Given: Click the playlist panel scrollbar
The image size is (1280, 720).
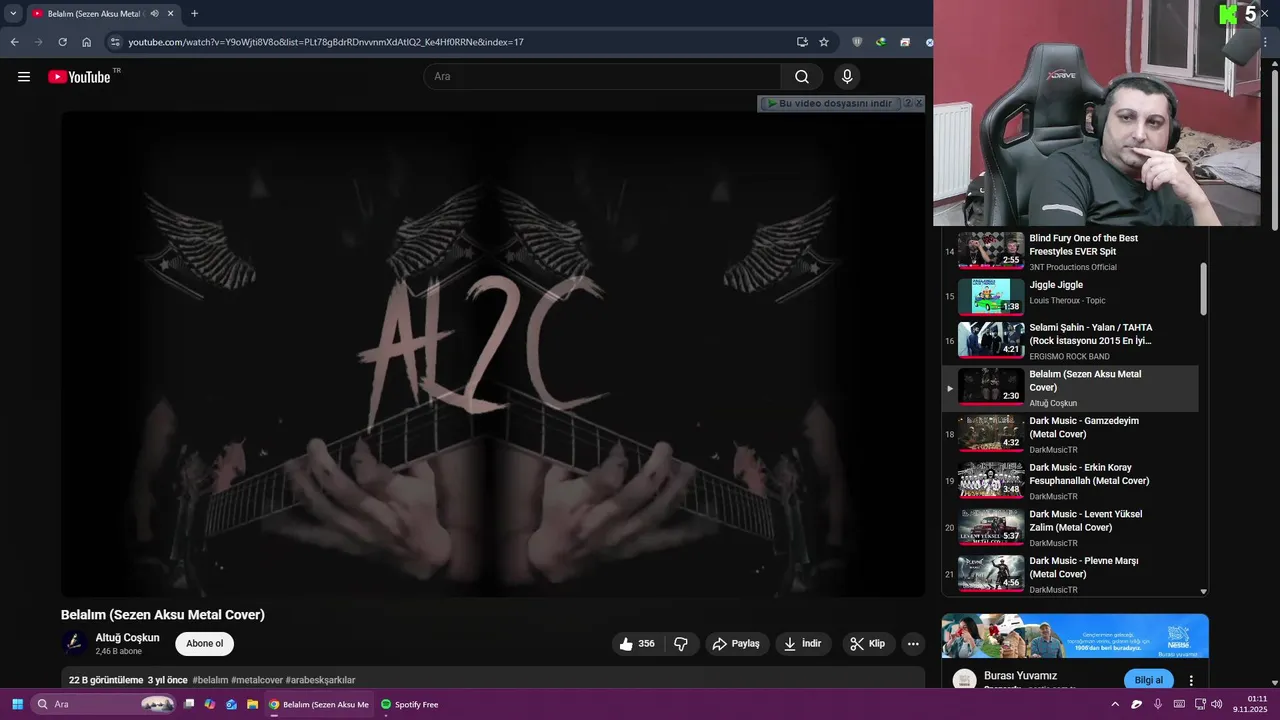Looking at the screenshot, I should (1203, 289).
